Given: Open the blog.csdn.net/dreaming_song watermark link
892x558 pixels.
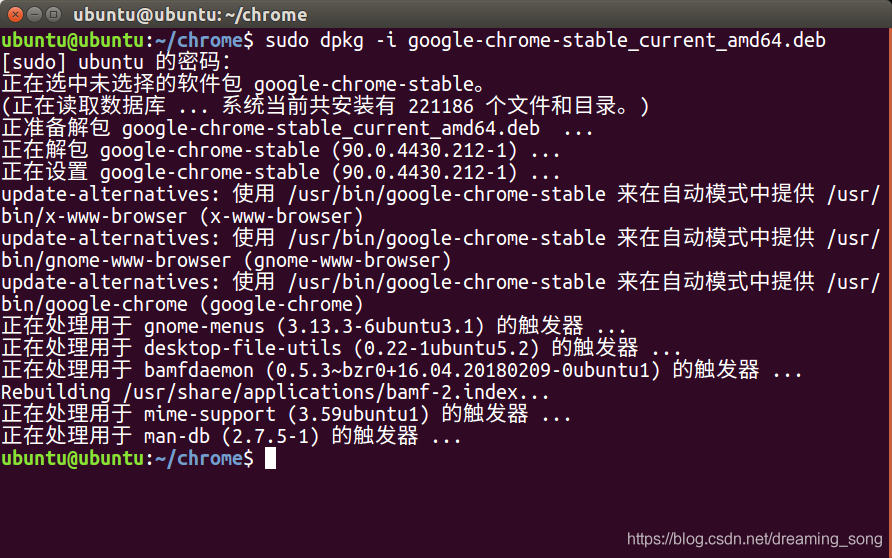Looking at the screenshot, I should click(754, 539).
